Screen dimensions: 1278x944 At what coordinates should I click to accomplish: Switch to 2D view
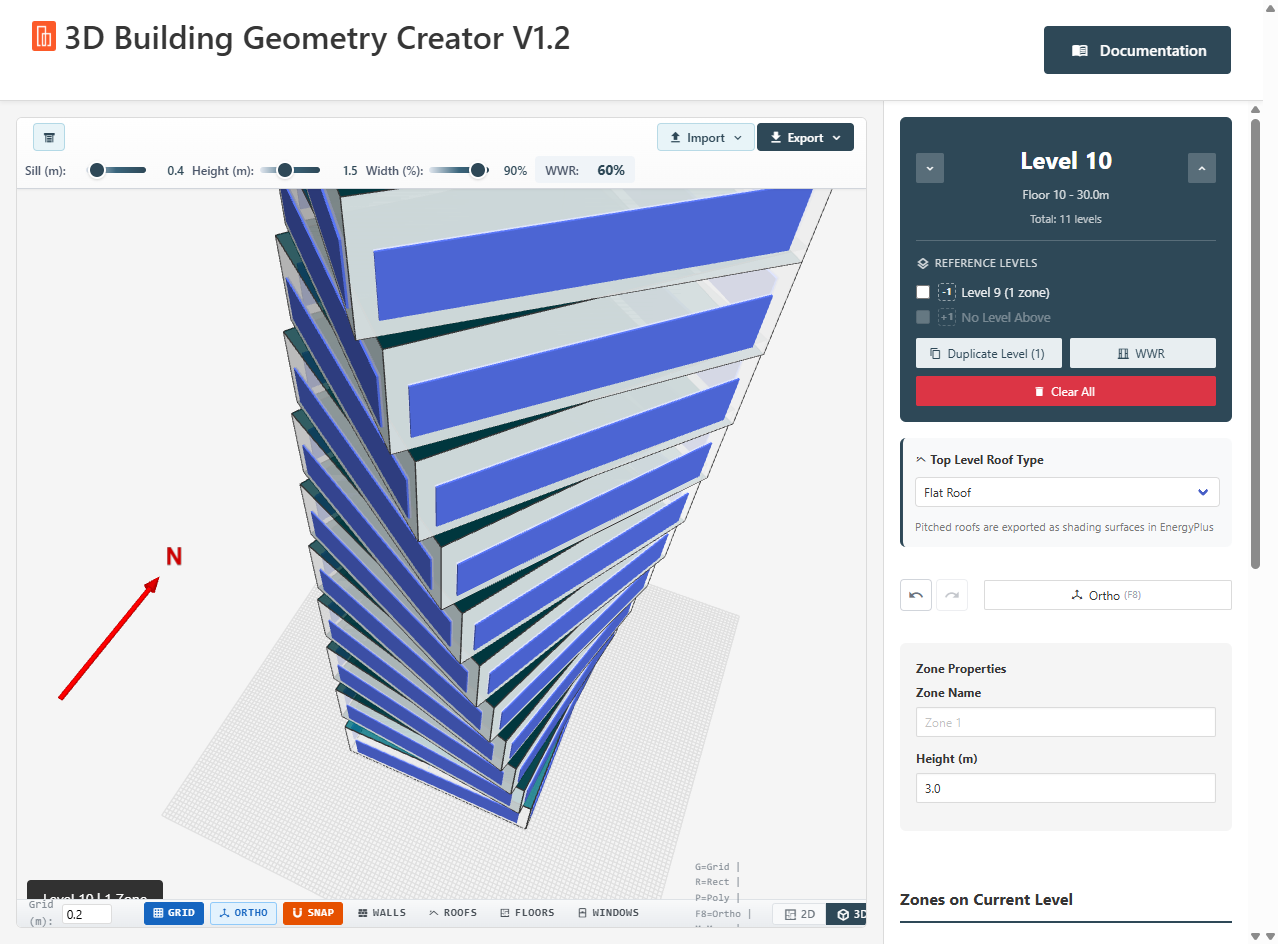pyautogui.click(x=798, y=914)
